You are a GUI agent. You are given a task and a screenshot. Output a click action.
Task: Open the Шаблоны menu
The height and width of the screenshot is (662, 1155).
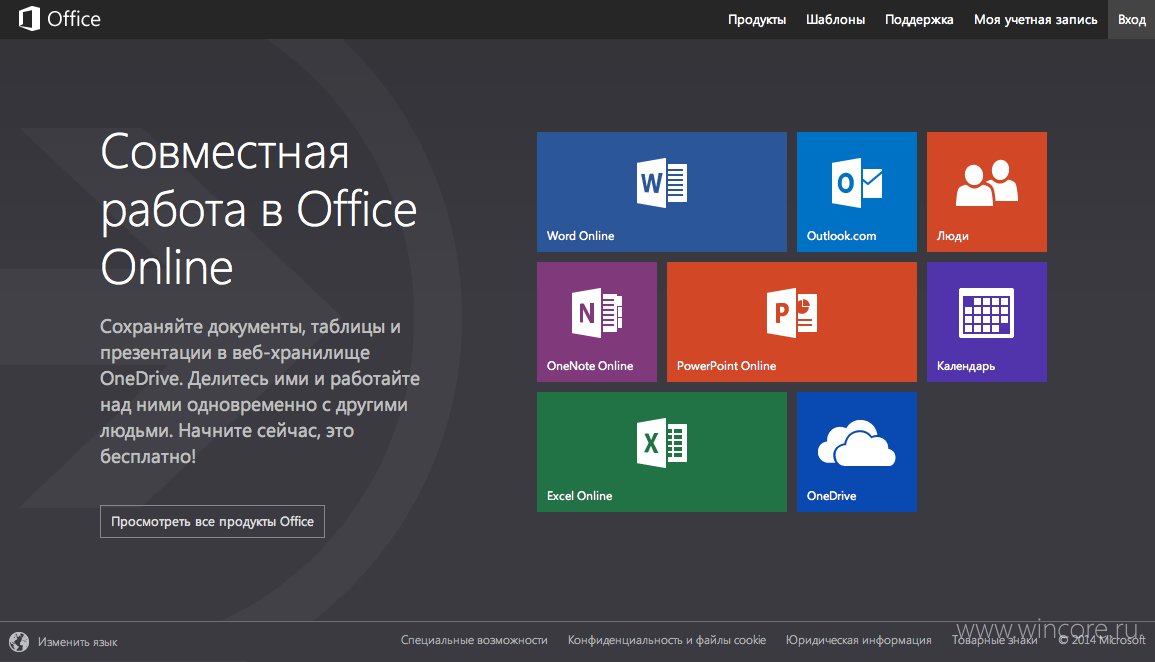point(835,19)
